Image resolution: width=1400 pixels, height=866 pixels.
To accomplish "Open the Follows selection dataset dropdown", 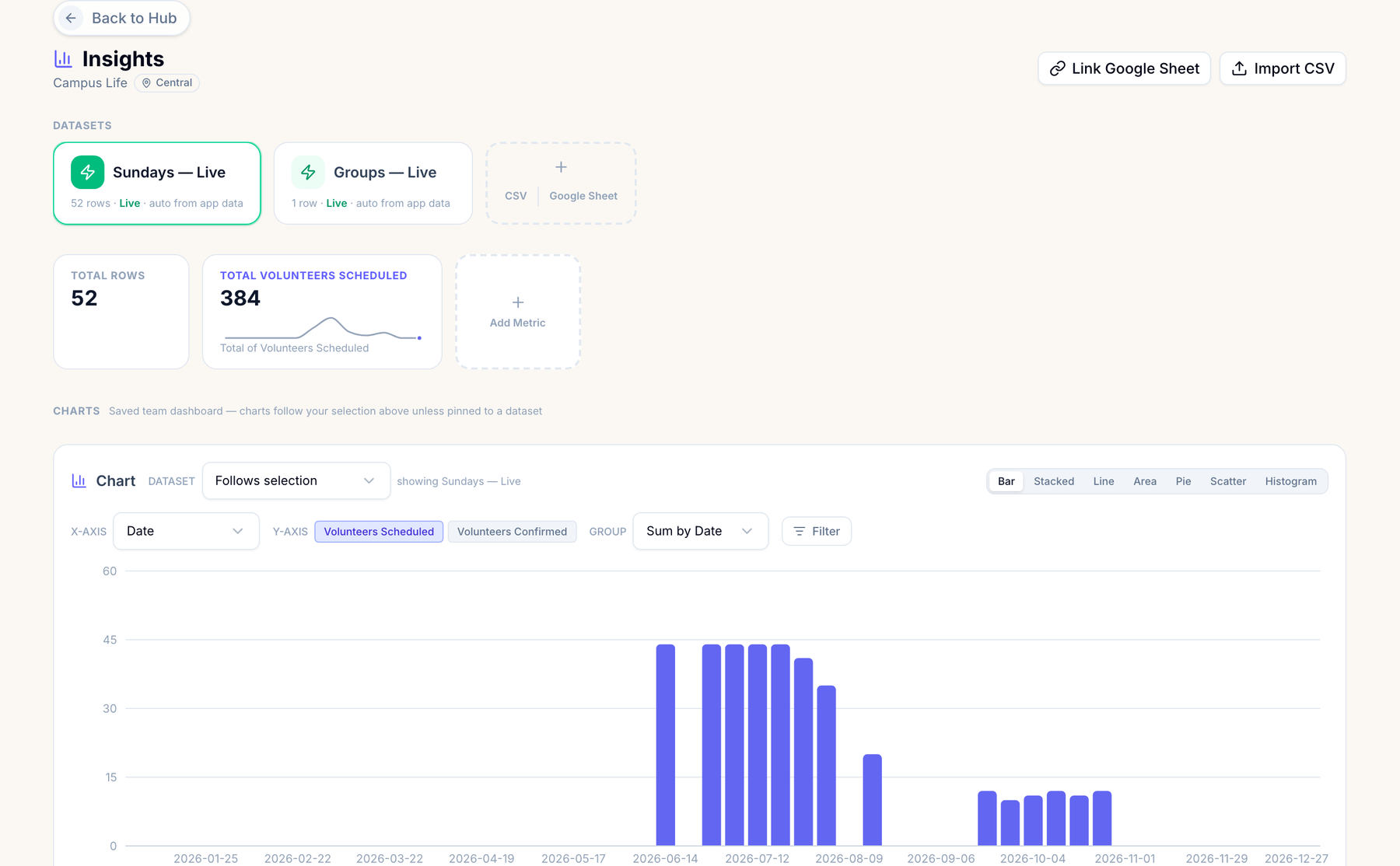I will (296, 480).
